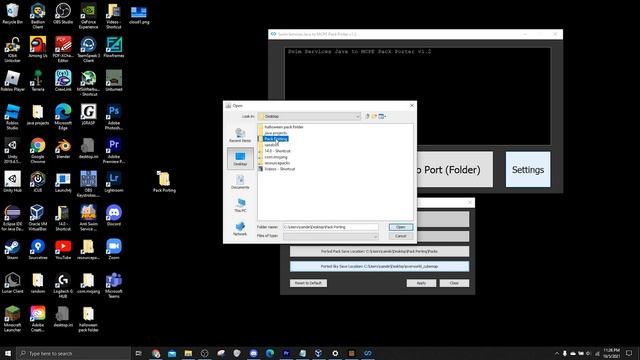640x360 pixels.
Task: Open Settings in Pack Porter window
Action: click(528, 170)
